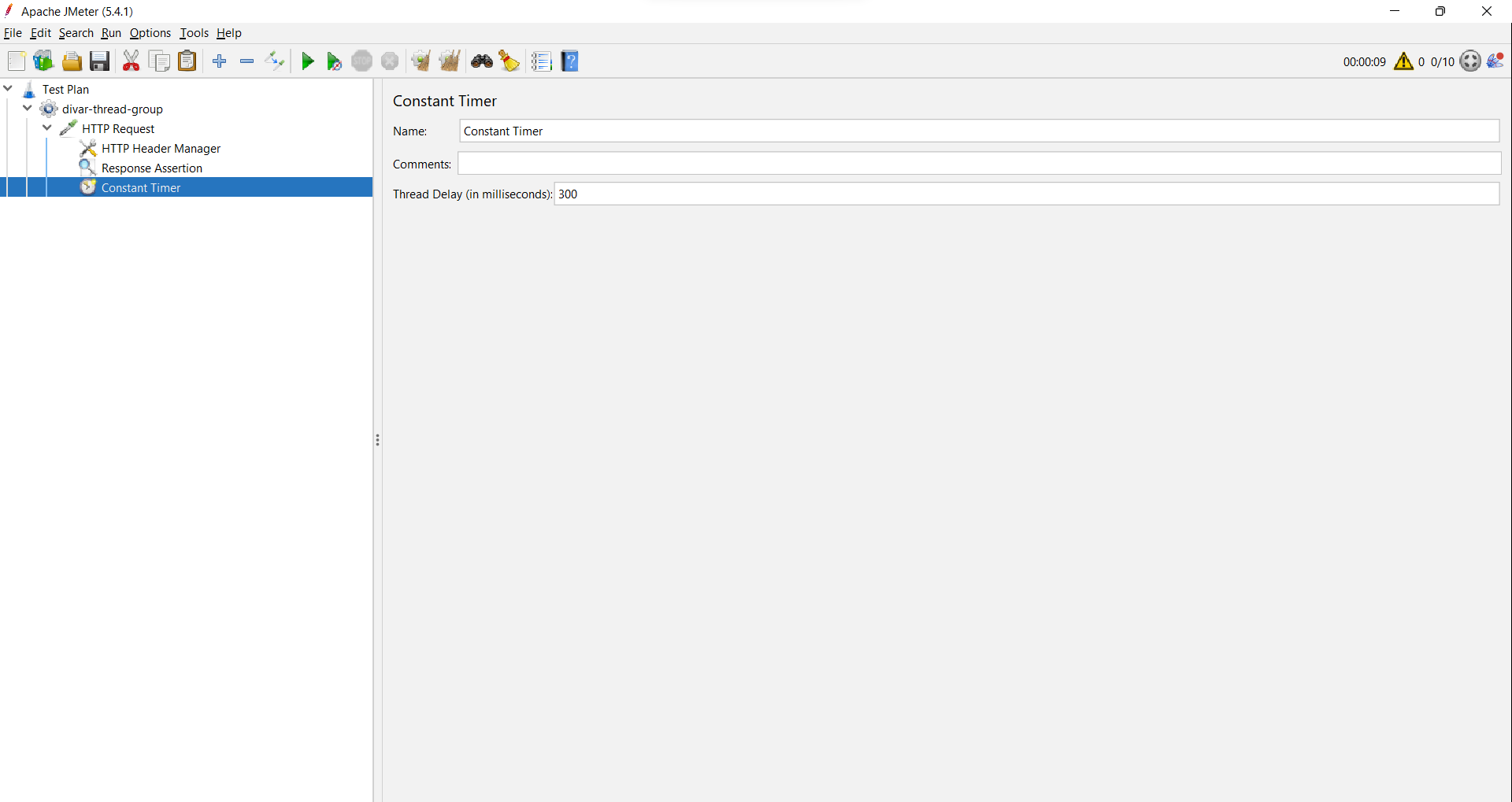Click Start no pauses icon
The width and height of the screenshot is (1512, 802).
tap(335, 61)
